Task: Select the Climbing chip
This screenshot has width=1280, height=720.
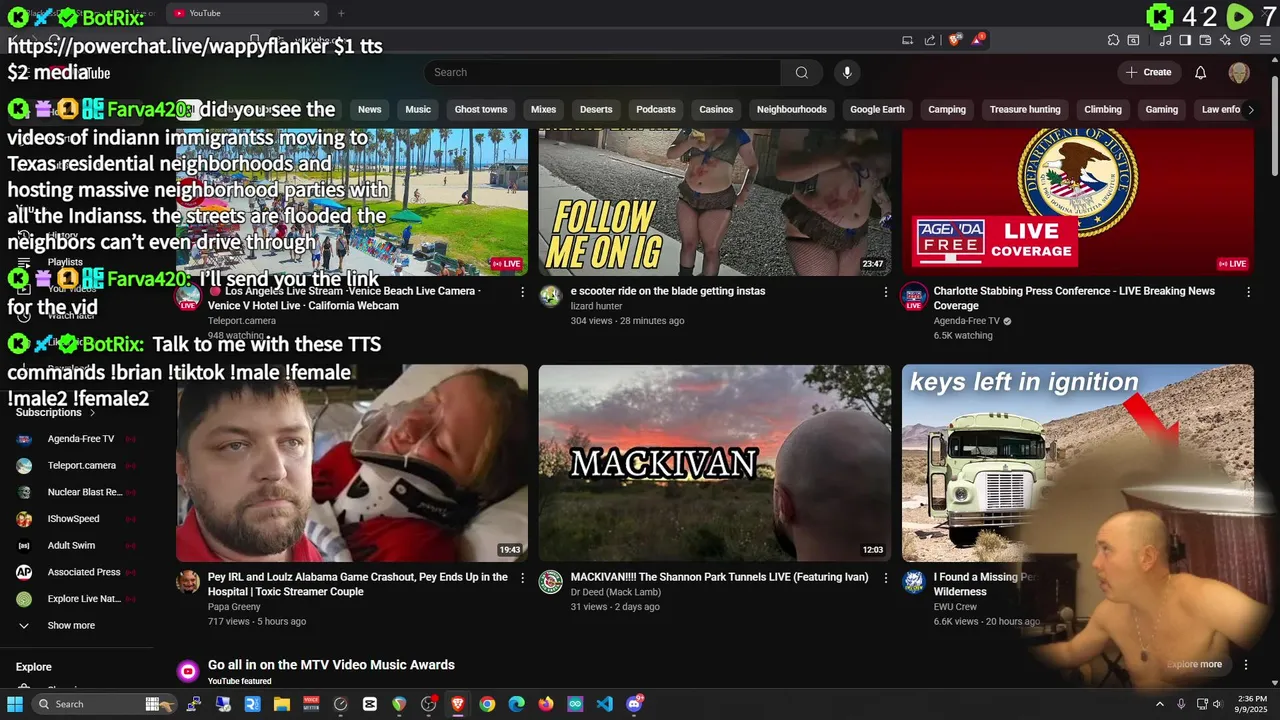Action: [x=1103, y=109]
